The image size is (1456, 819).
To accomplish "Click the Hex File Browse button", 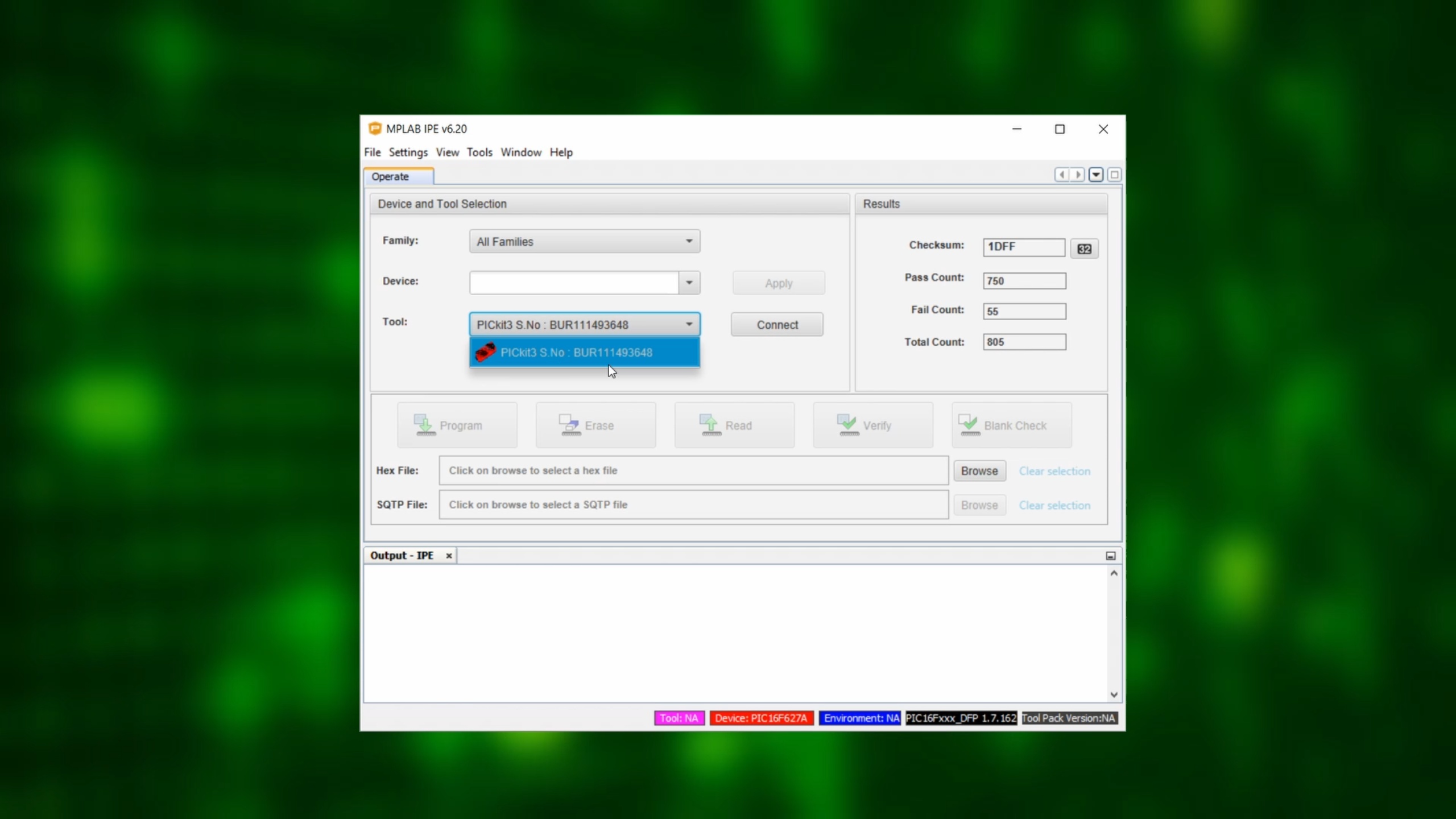I will (x=979, y=471).
